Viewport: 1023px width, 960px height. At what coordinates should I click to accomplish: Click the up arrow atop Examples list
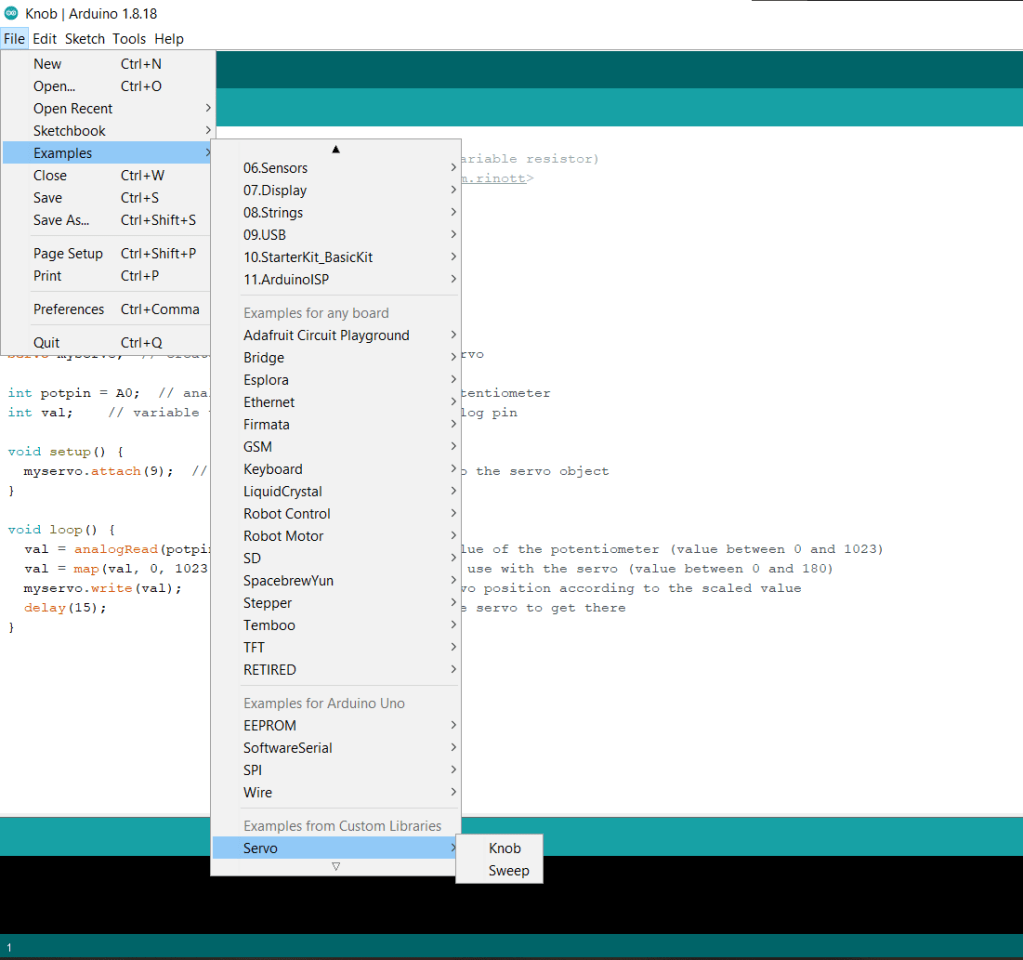[336, 149]
